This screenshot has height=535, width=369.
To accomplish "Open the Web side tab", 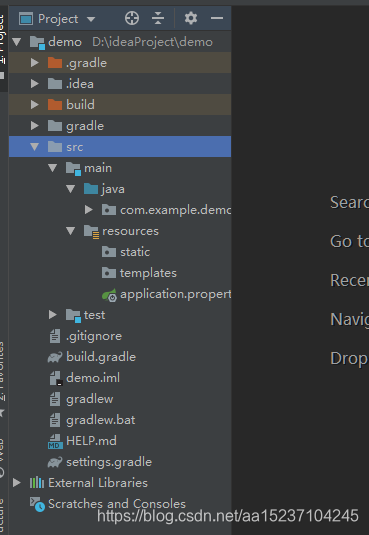I will click(x=3, y=457).
